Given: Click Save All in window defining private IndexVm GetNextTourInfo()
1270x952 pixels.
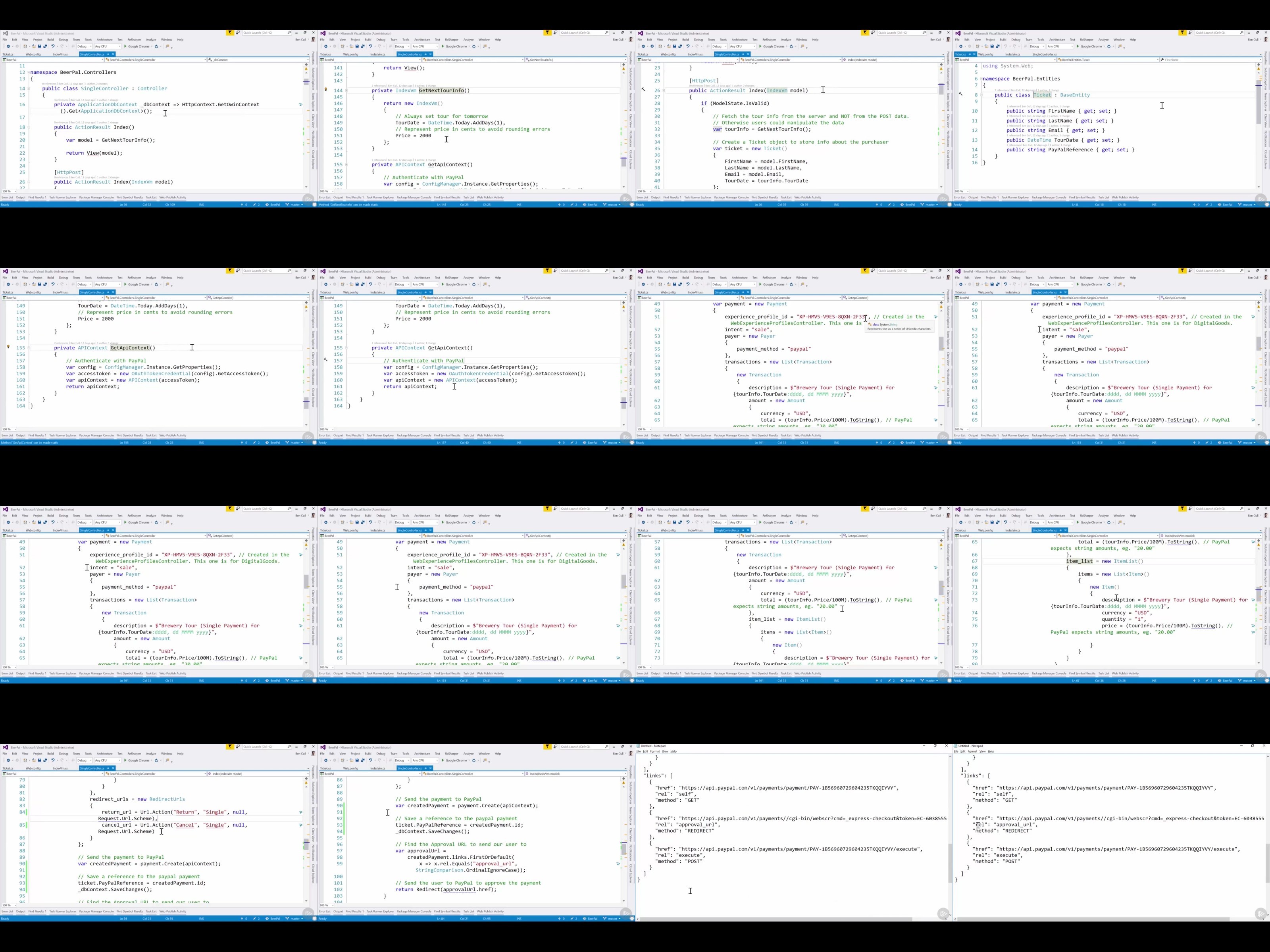Looking at the screenshot, I should 363,46.
